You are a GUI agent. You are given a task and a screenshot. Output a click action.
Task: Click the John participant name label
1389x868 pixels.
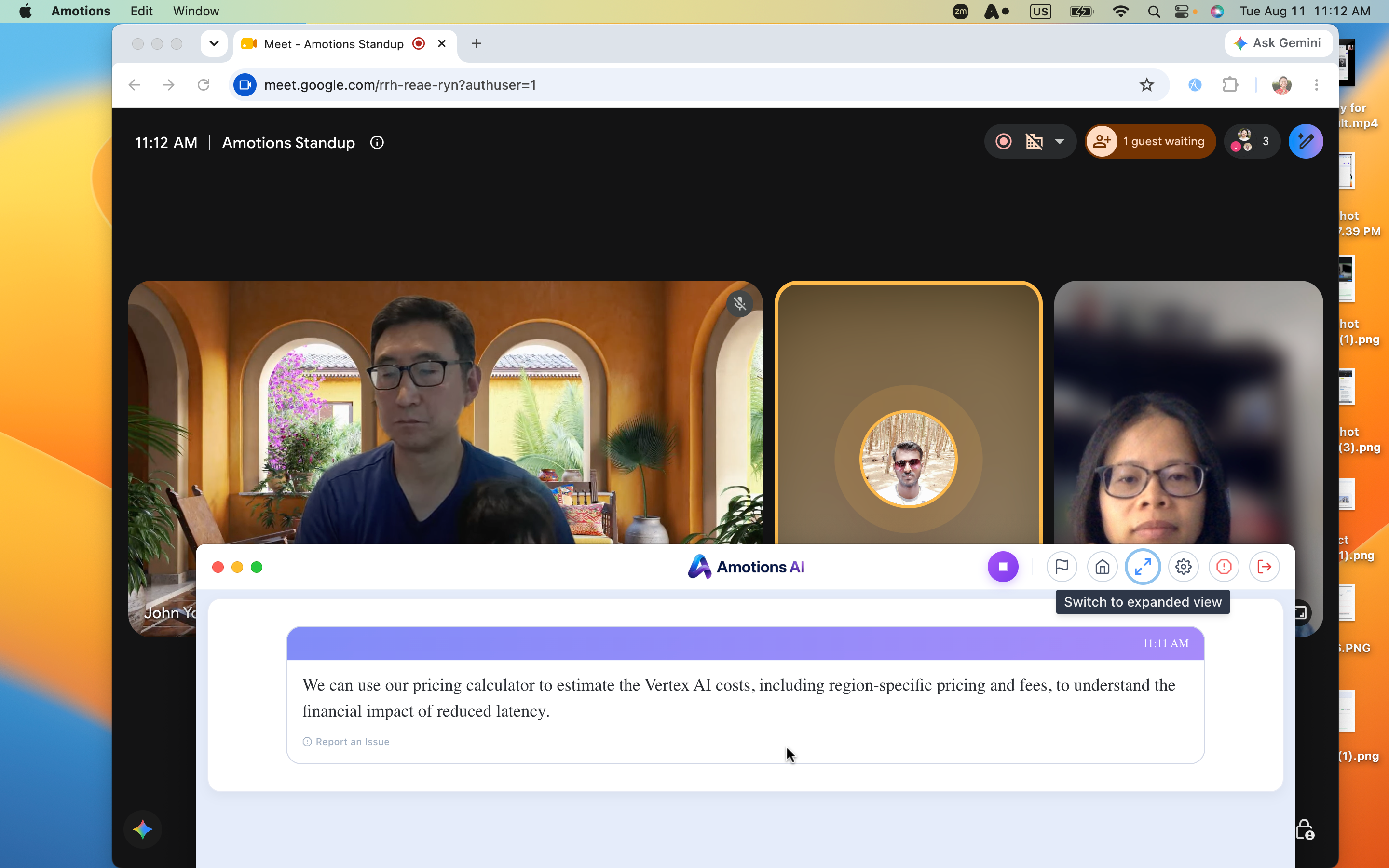(170, 612)
